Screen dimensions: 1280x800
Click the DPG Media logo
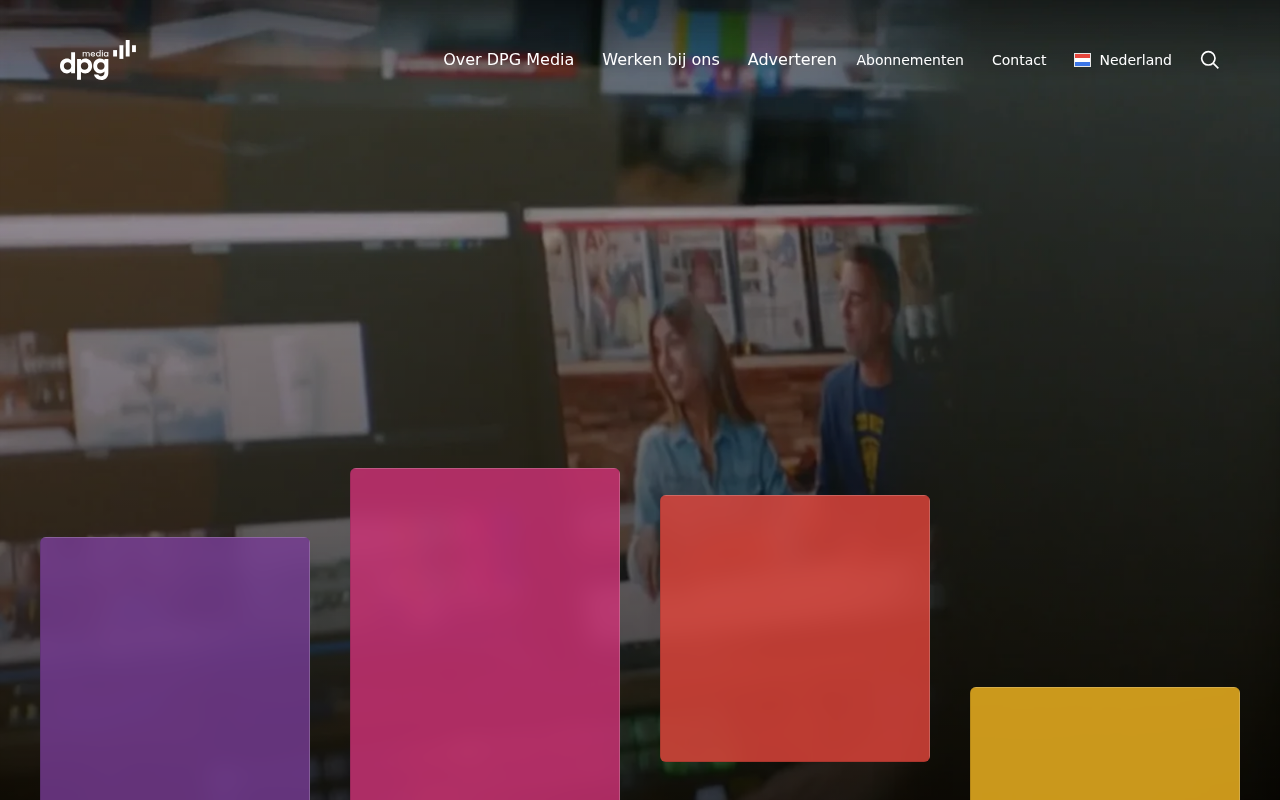(98, 60)
